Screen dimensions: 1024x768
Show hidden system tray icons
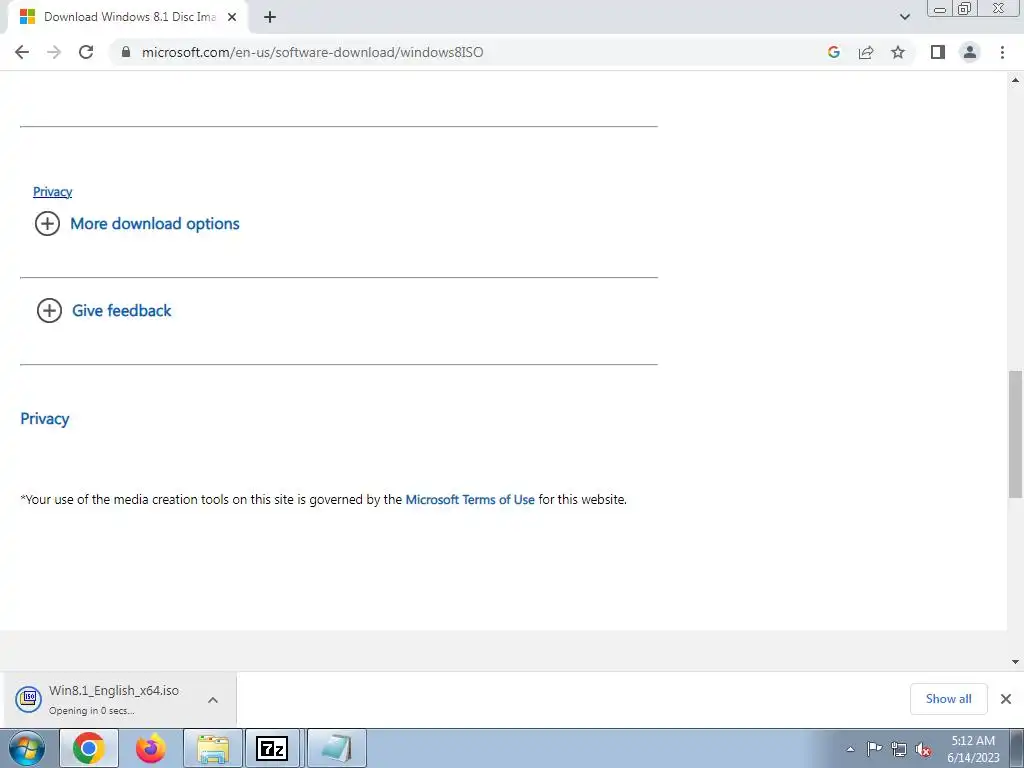(x=850, y=749)
